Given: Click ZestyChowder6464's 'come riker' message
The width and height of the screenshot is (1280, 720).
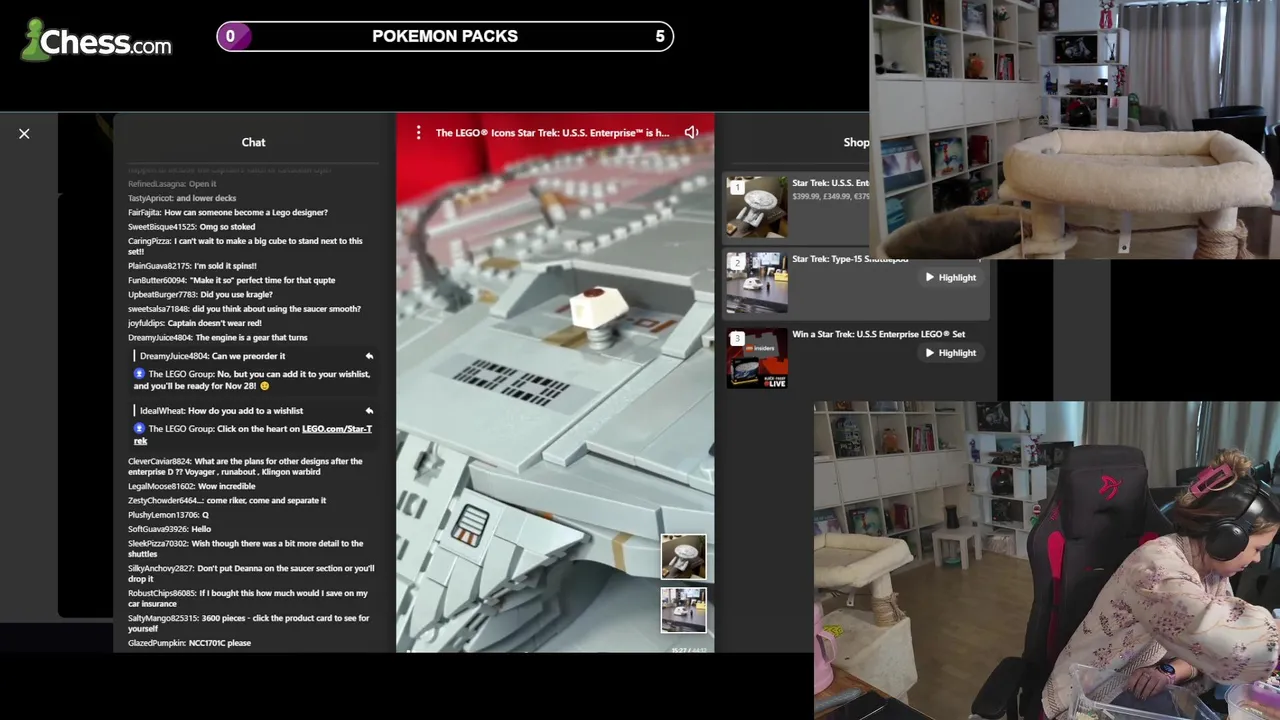Looking at the screenshot, I should pos(227,500).
